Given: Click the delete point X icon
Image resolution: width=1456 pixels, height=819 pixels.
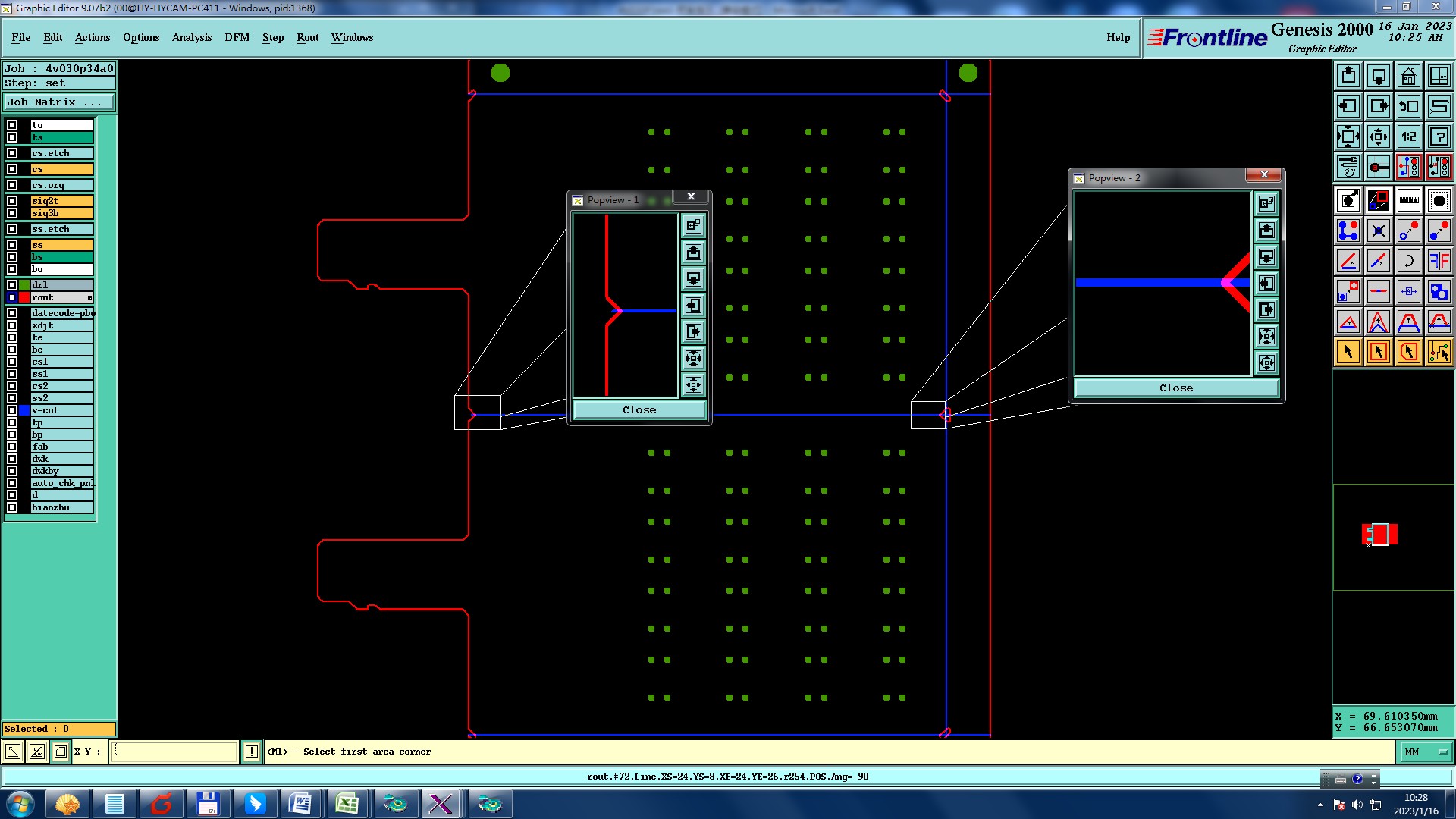Looking at the screenshot, I should 1379,231.
